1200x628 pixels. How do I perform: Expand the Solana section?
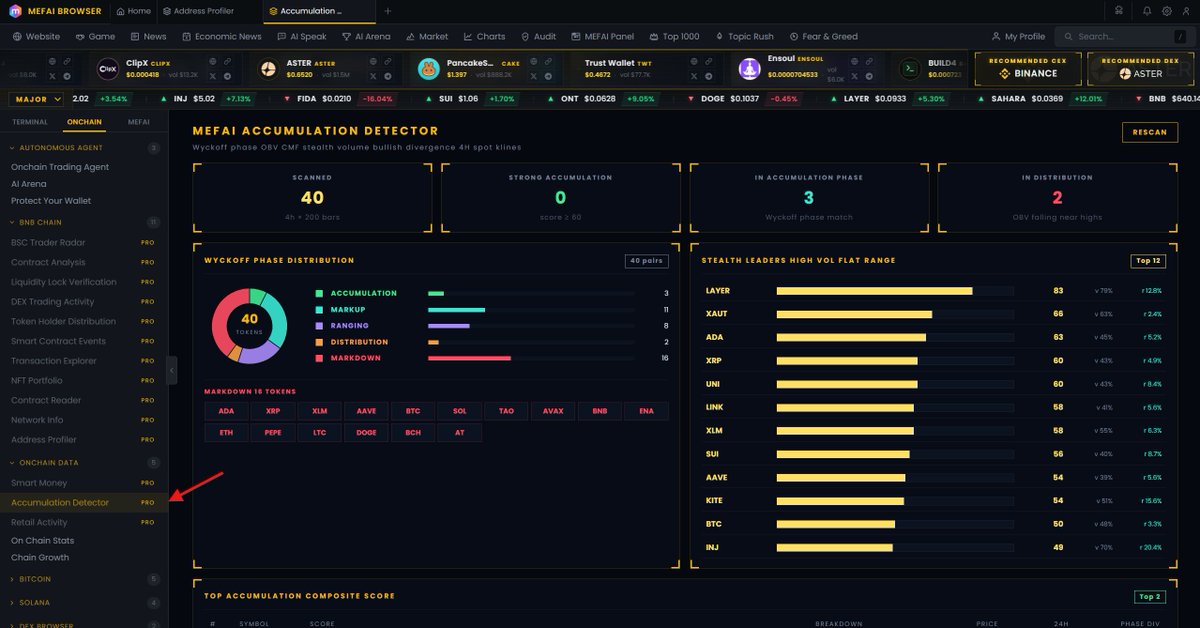click(x=84, y=603)
